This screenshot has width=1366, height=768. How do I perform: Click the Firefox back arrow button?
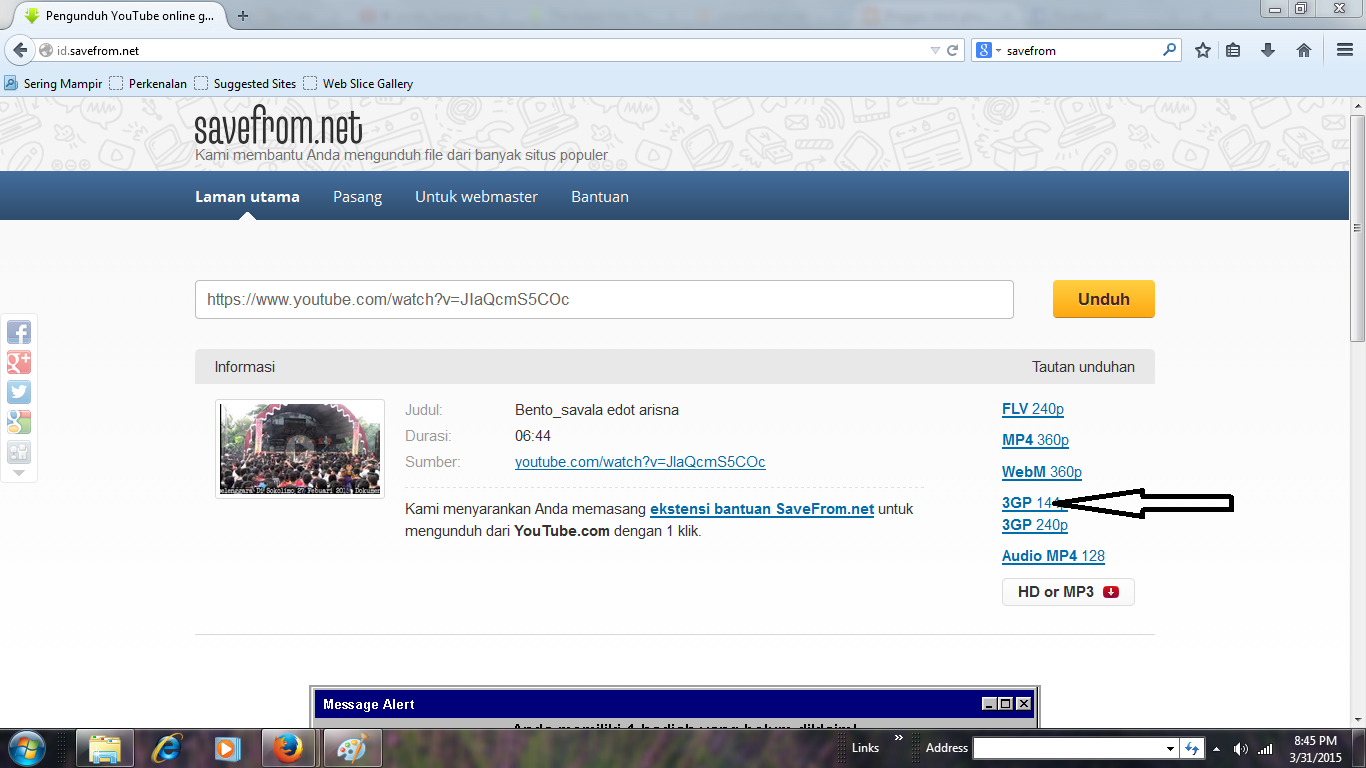click(x=20, y=50)
